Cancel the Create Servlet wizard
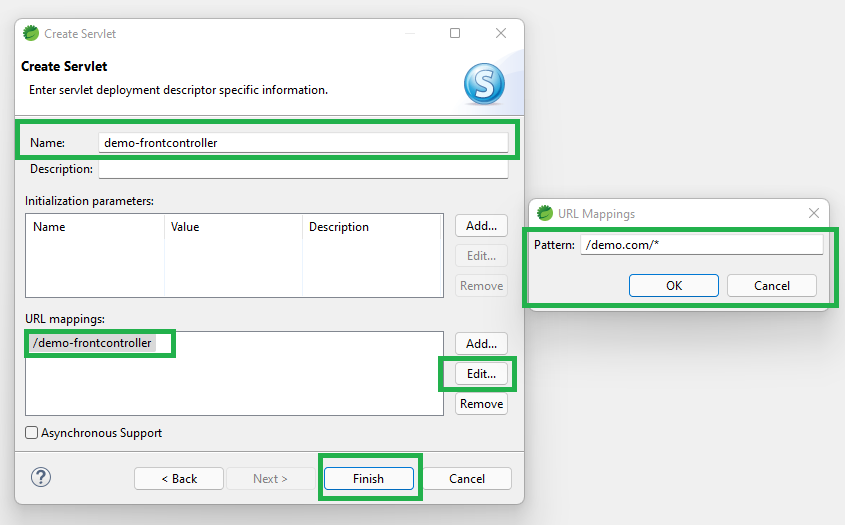 point(467,479)
